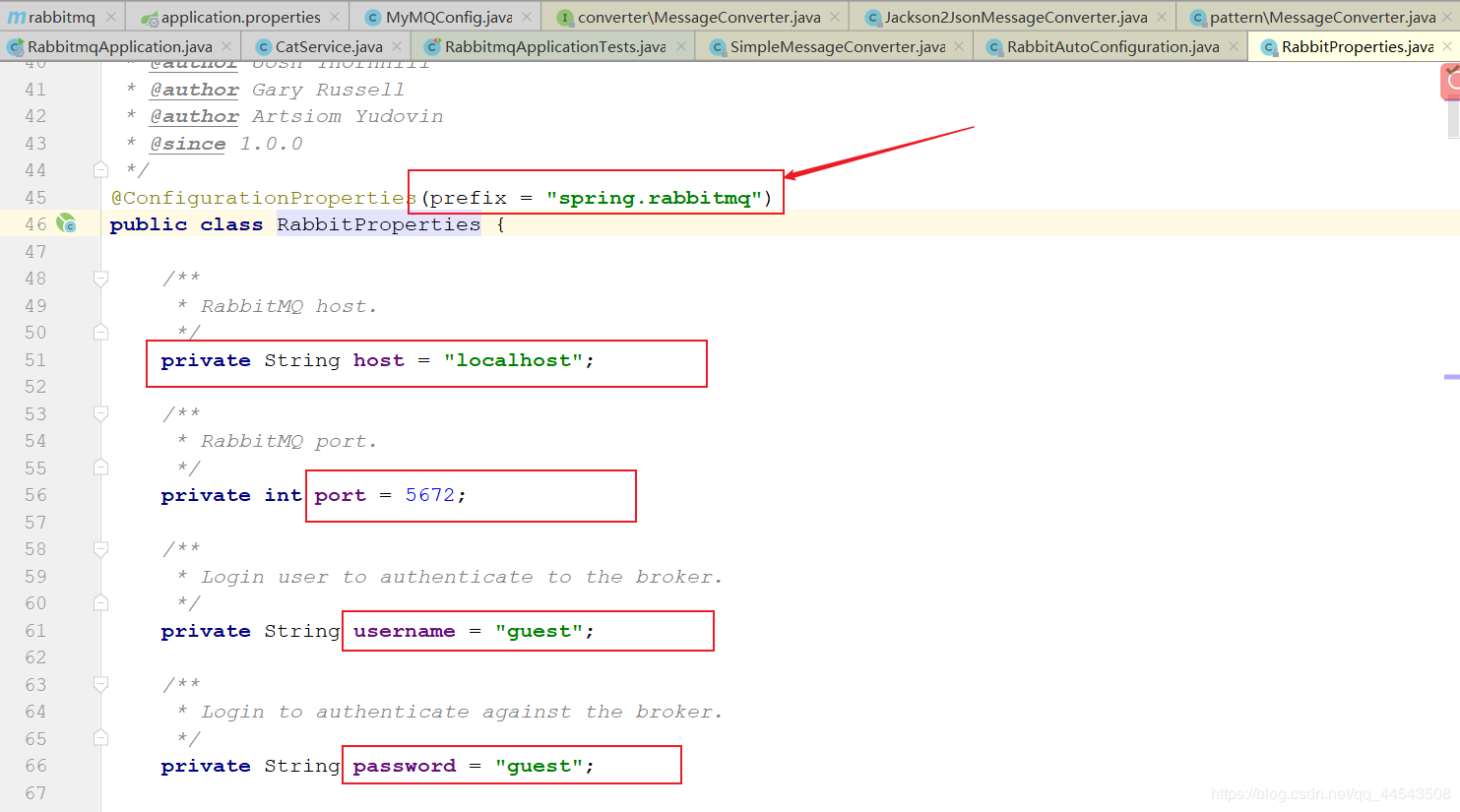The height and width of the screenshot is (812, 1460).
Task: Click line number 56 in gutter
Action: [x=35, y=495]
